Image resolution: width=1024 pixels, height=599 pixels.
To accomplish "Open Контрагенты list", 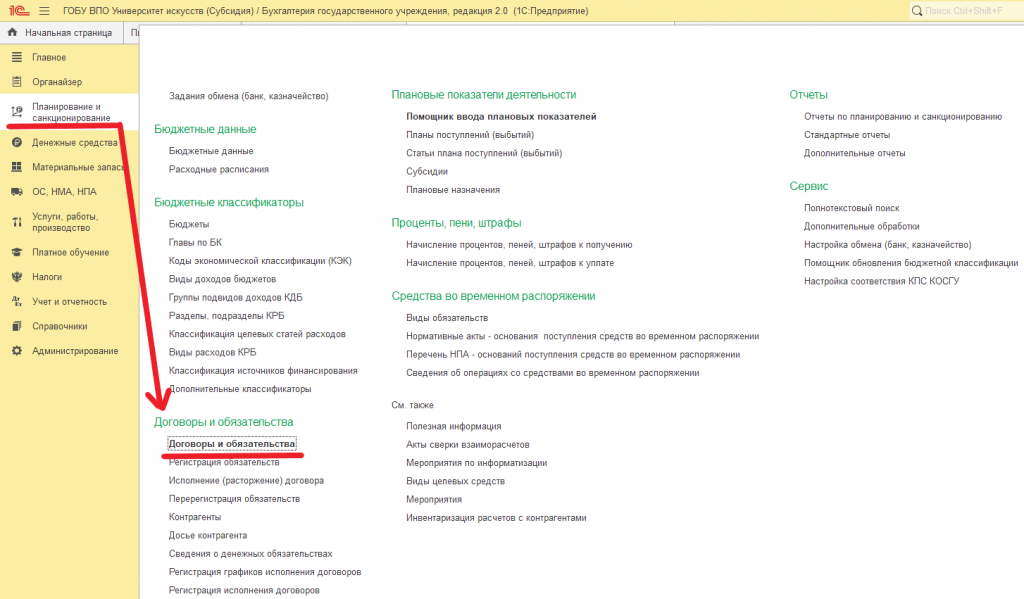I will [x=195, y=517].
